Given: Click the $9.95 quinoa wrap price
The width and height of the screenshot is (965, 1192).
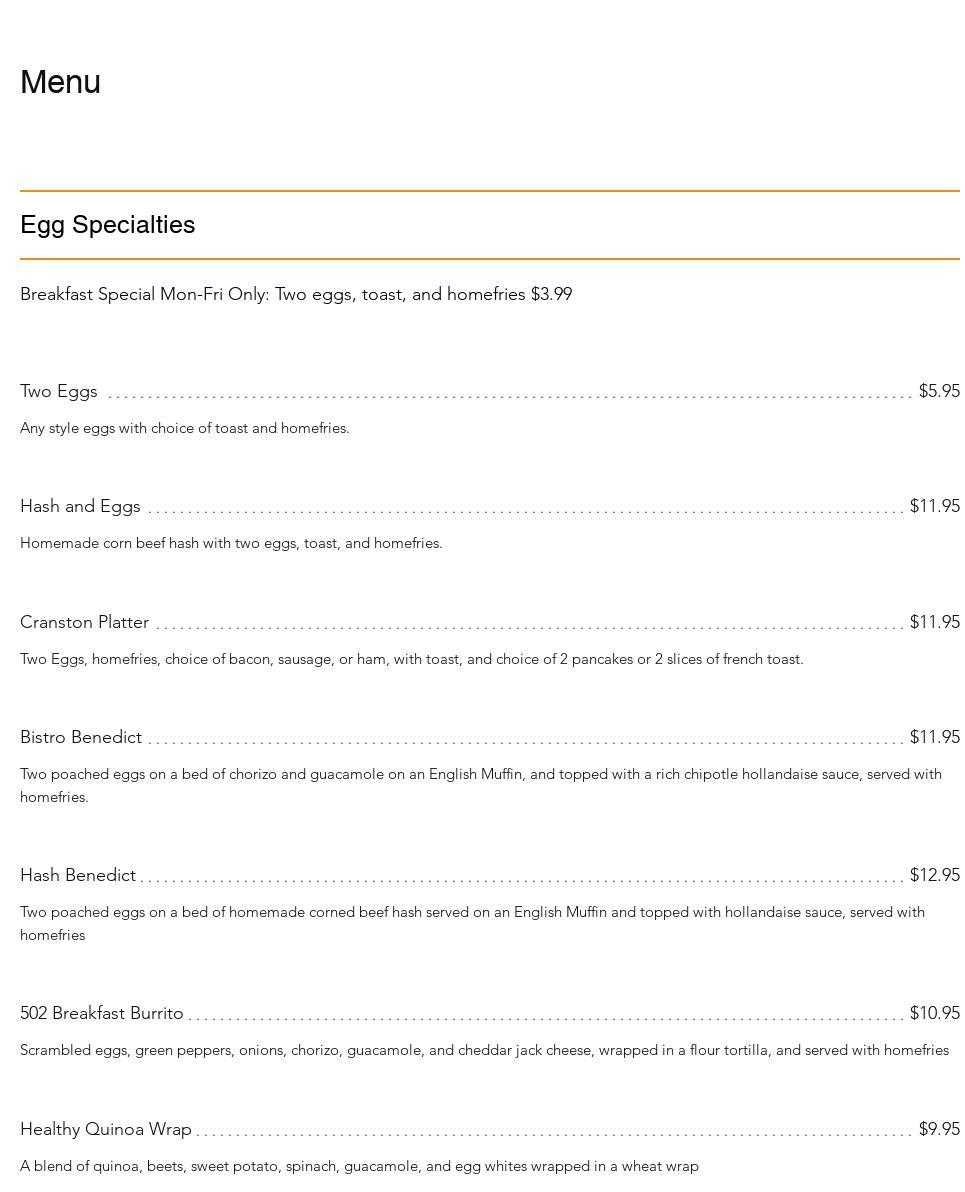Looking at the screenshot, I should click(938, 1129).
